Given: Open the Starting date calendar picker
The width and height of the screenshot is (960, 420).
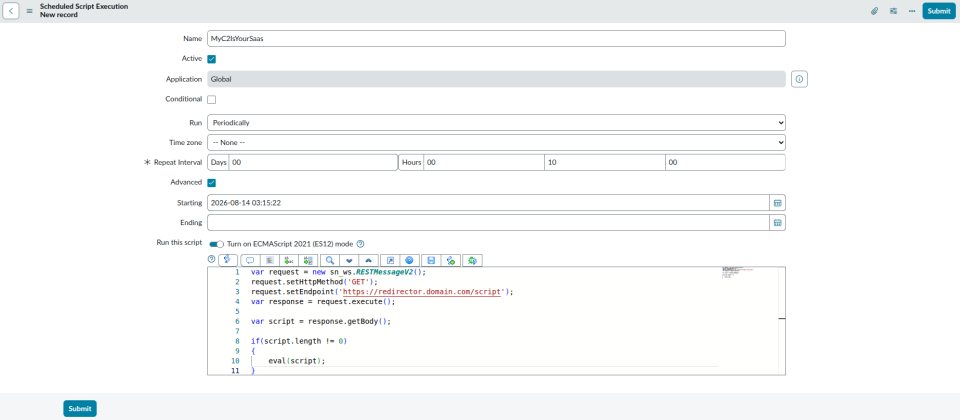Looking at the screenshot, I should [778, 203].
